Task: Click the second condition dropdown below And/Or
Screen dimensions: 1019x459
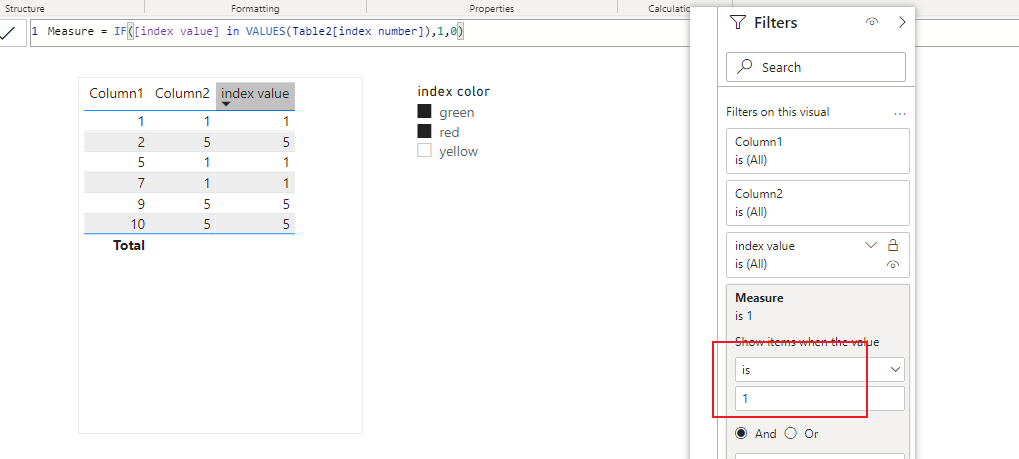Action: click(819, 456)
